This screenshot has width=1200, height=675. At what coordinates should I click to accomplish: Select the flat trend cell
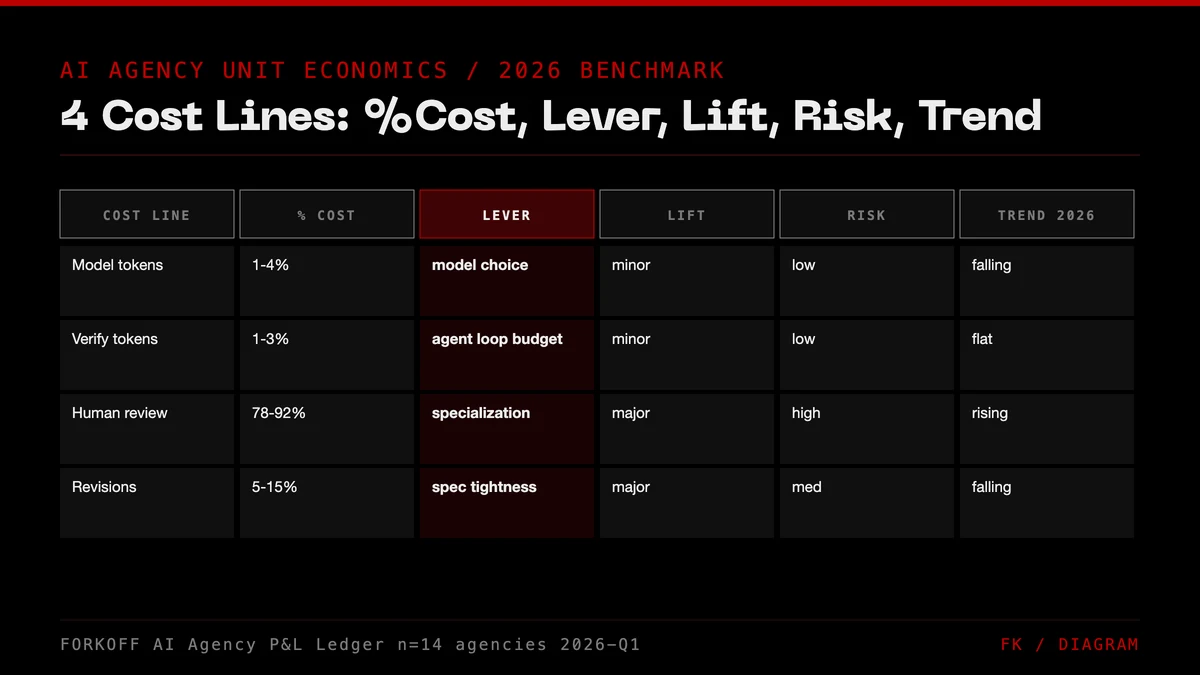(x=1047, y=355)
